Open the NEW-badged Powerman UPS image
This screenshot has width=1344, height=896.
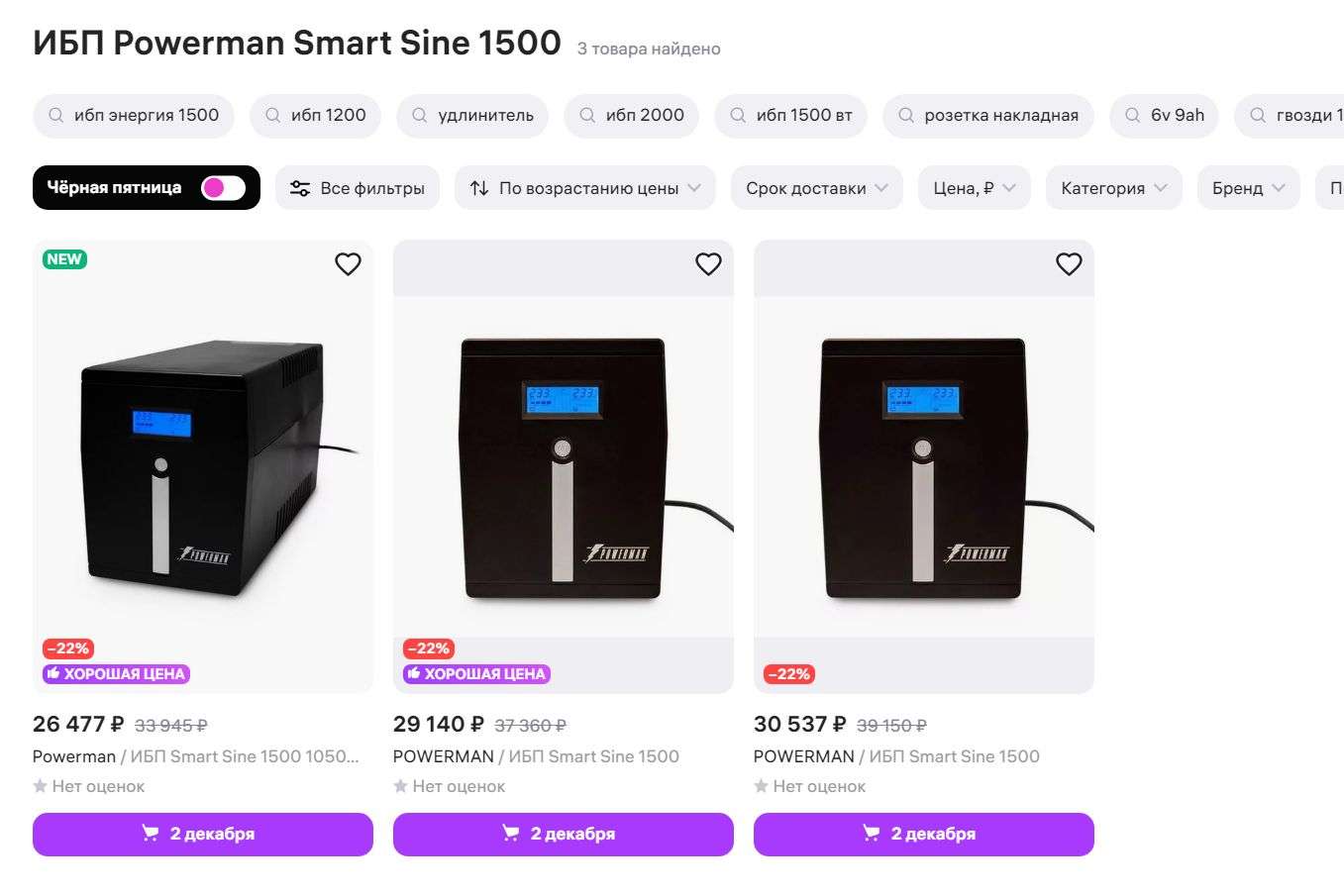[x=203, y=465]
